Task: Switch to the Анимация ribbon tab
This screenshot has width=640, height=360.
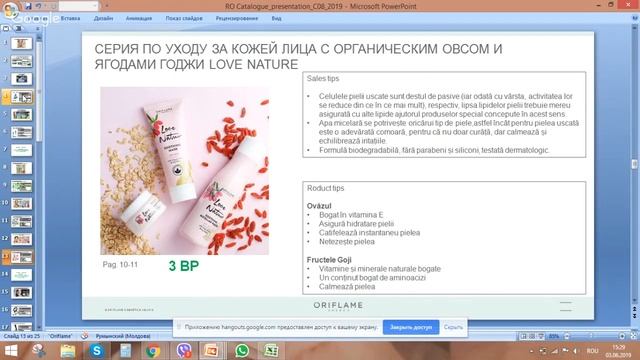Action: [139, 18]
